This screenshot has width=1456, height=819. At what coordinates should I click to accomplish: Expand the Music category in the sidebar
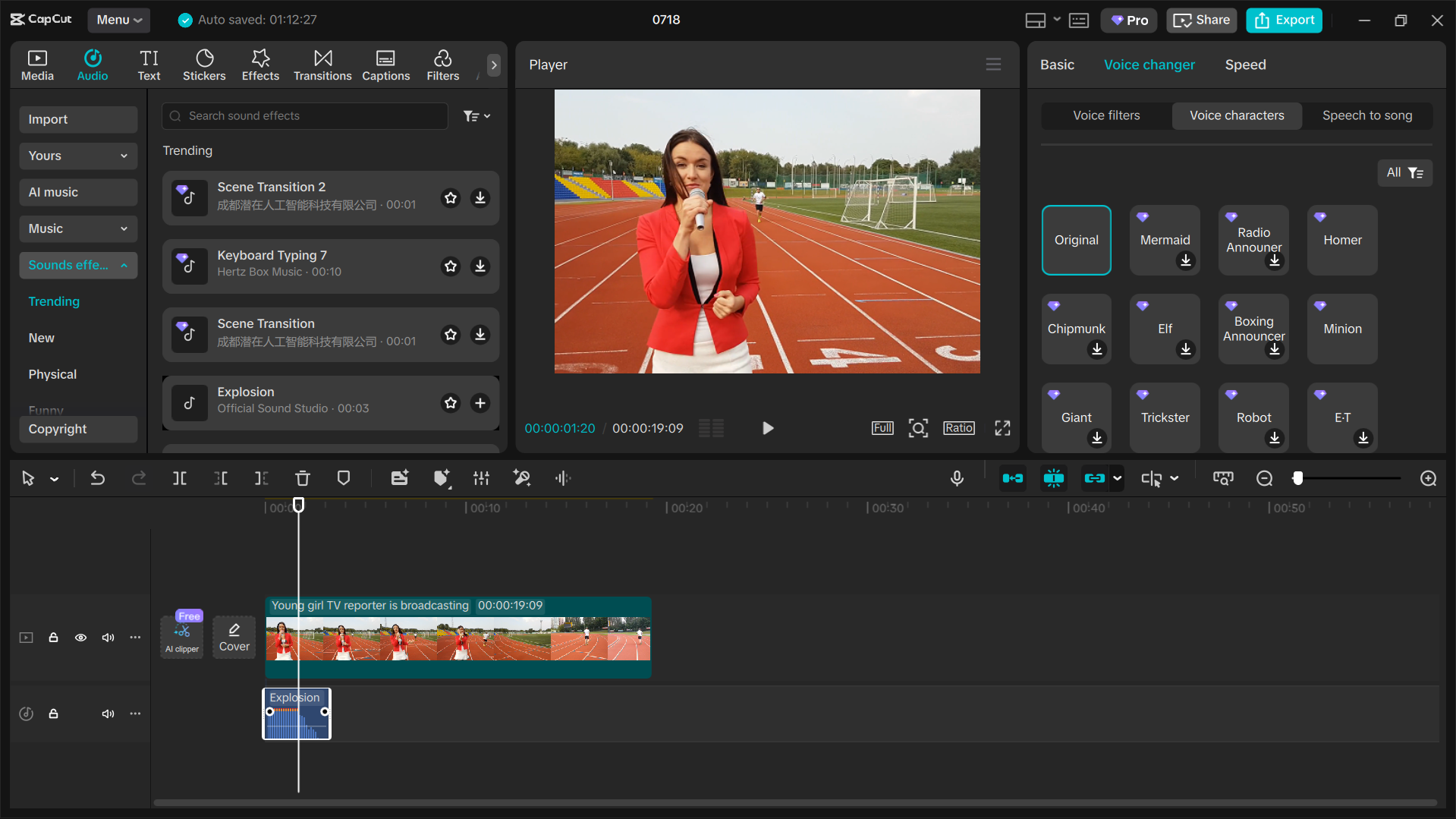[77, 228]
